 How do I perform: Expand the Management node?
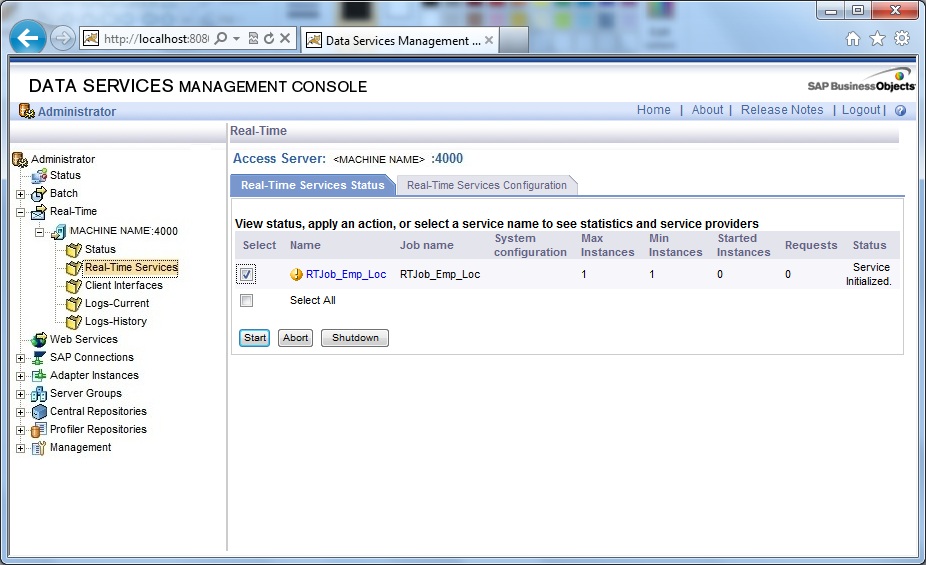point(21,449)
